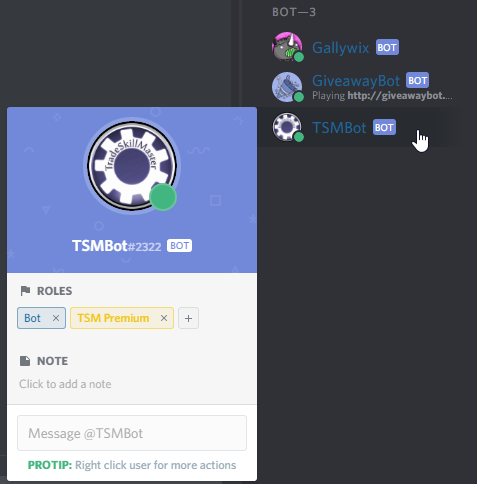This screenshot has height=484, width=477.
Task: Remove the Bot role with its X
Action: click(x=56, y=318)
